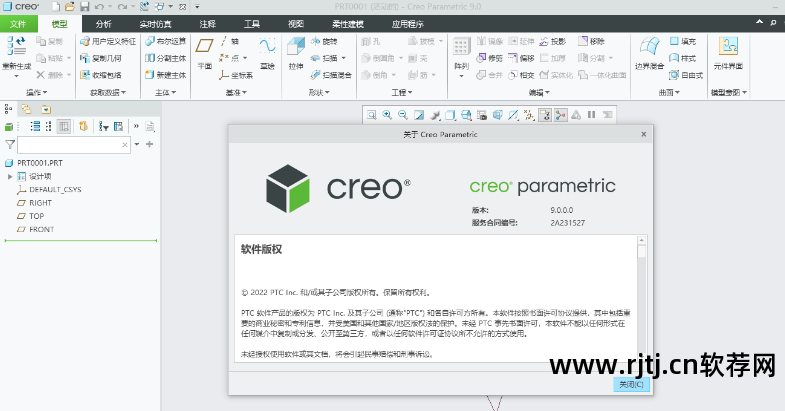
Task: Expand the 编辑 group dropdown
Action: point(539,93)
